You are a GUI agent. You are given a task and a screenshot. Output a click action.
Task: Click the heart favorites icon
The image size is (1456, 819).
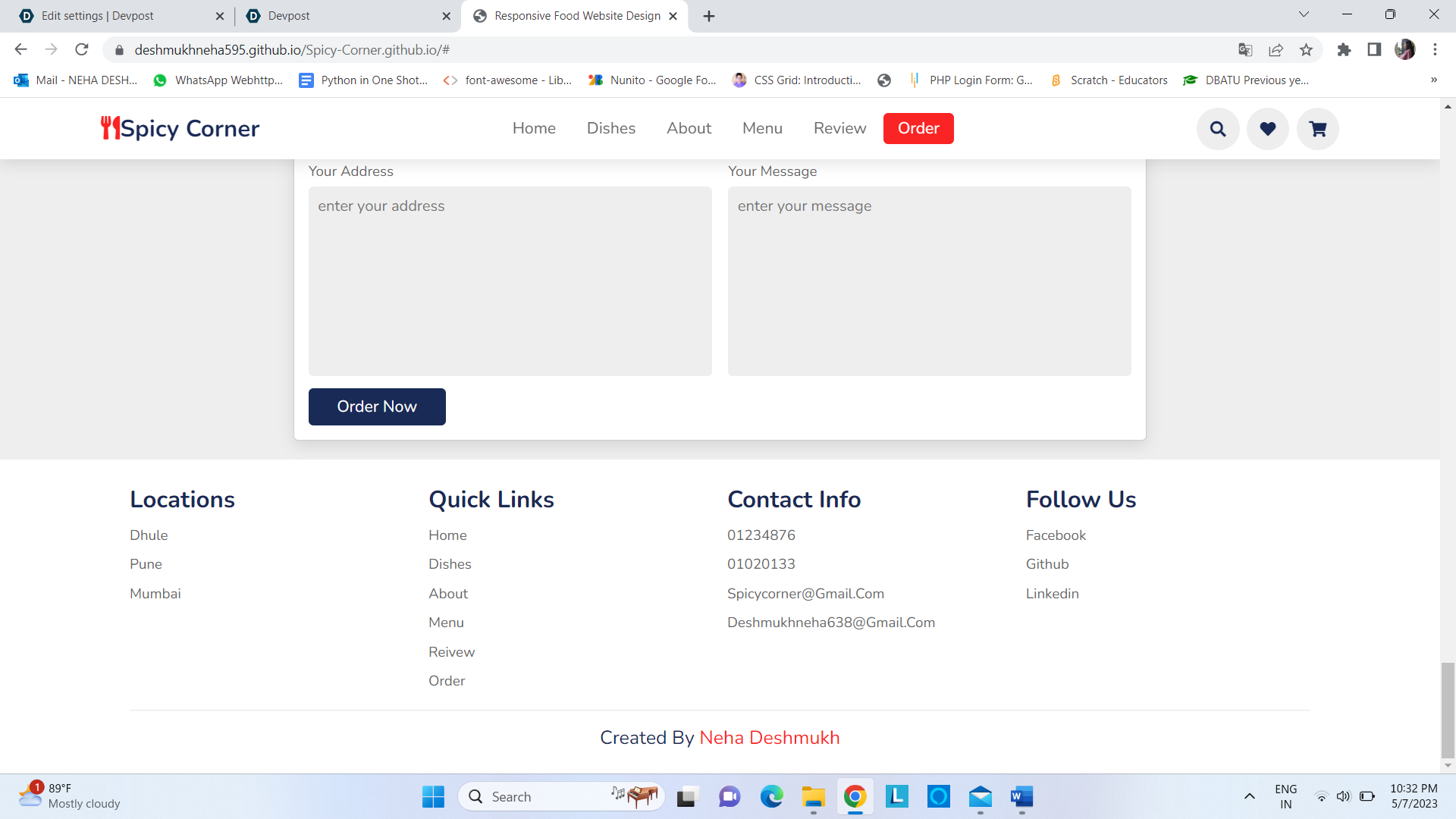[x=1267, y=128]
